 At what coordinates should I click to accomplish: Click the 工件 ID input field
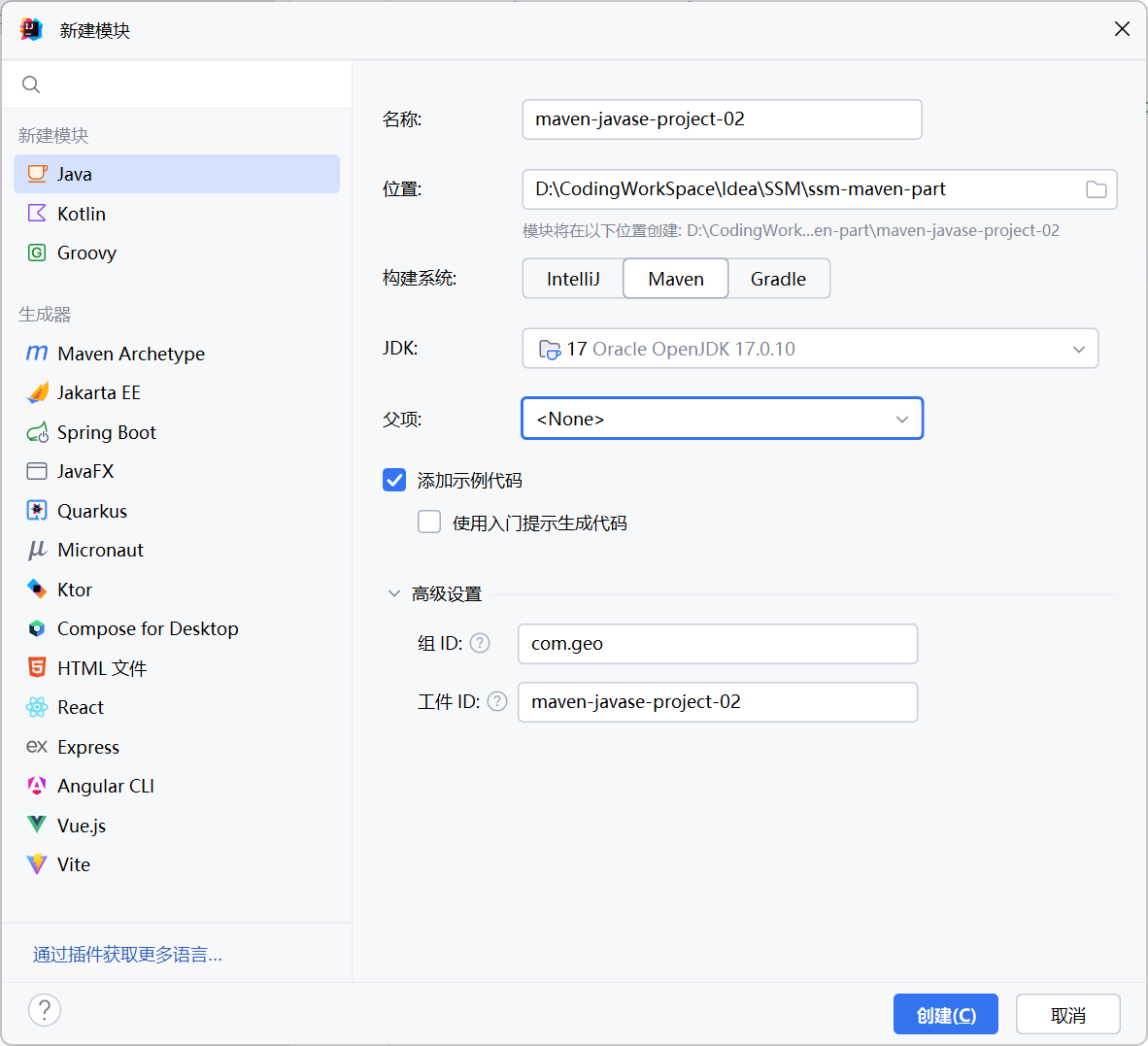[x=718, y=702]
